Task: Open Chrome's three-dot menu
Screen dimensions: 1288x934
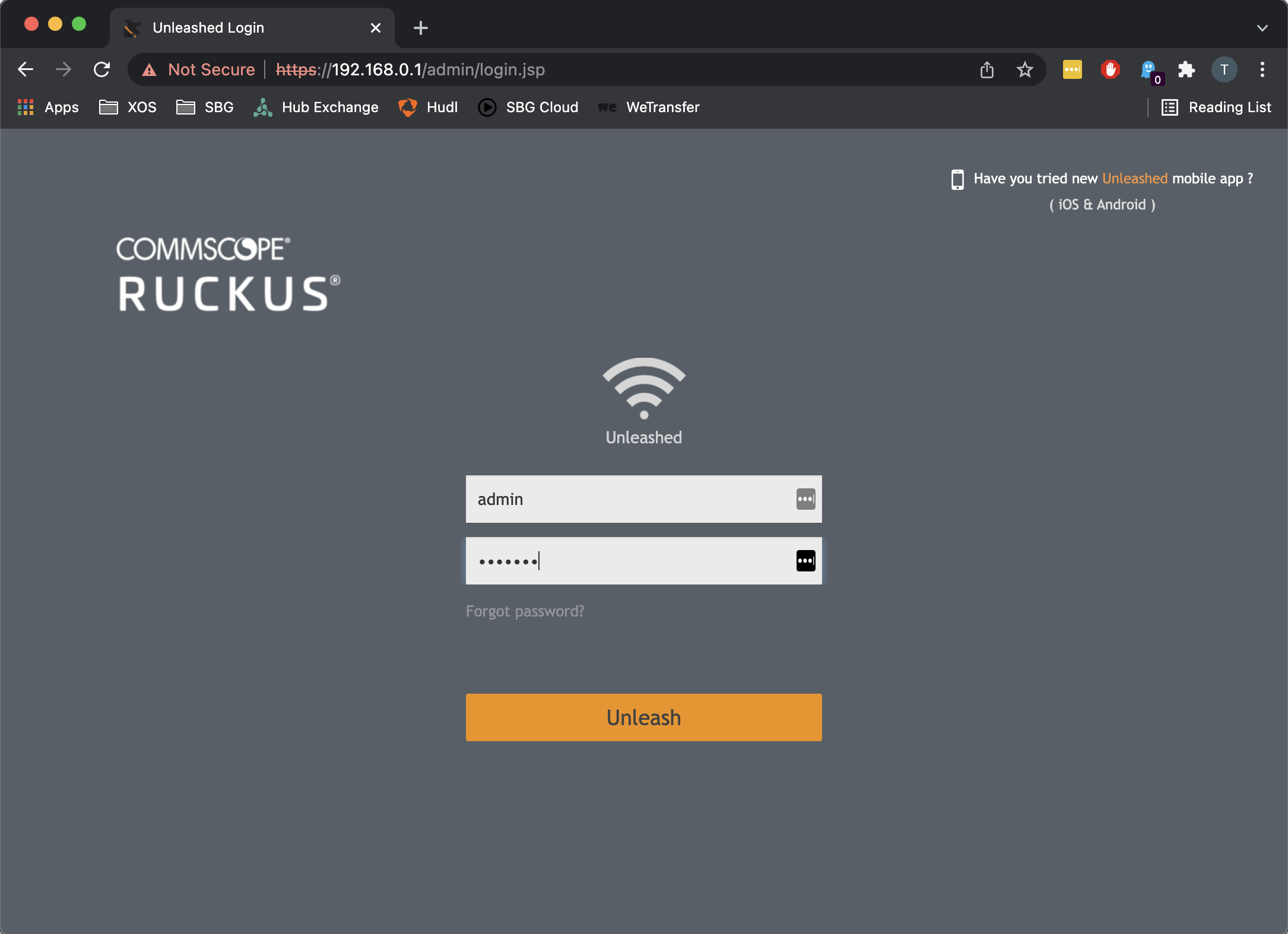Action: (x=1262, y=69)
